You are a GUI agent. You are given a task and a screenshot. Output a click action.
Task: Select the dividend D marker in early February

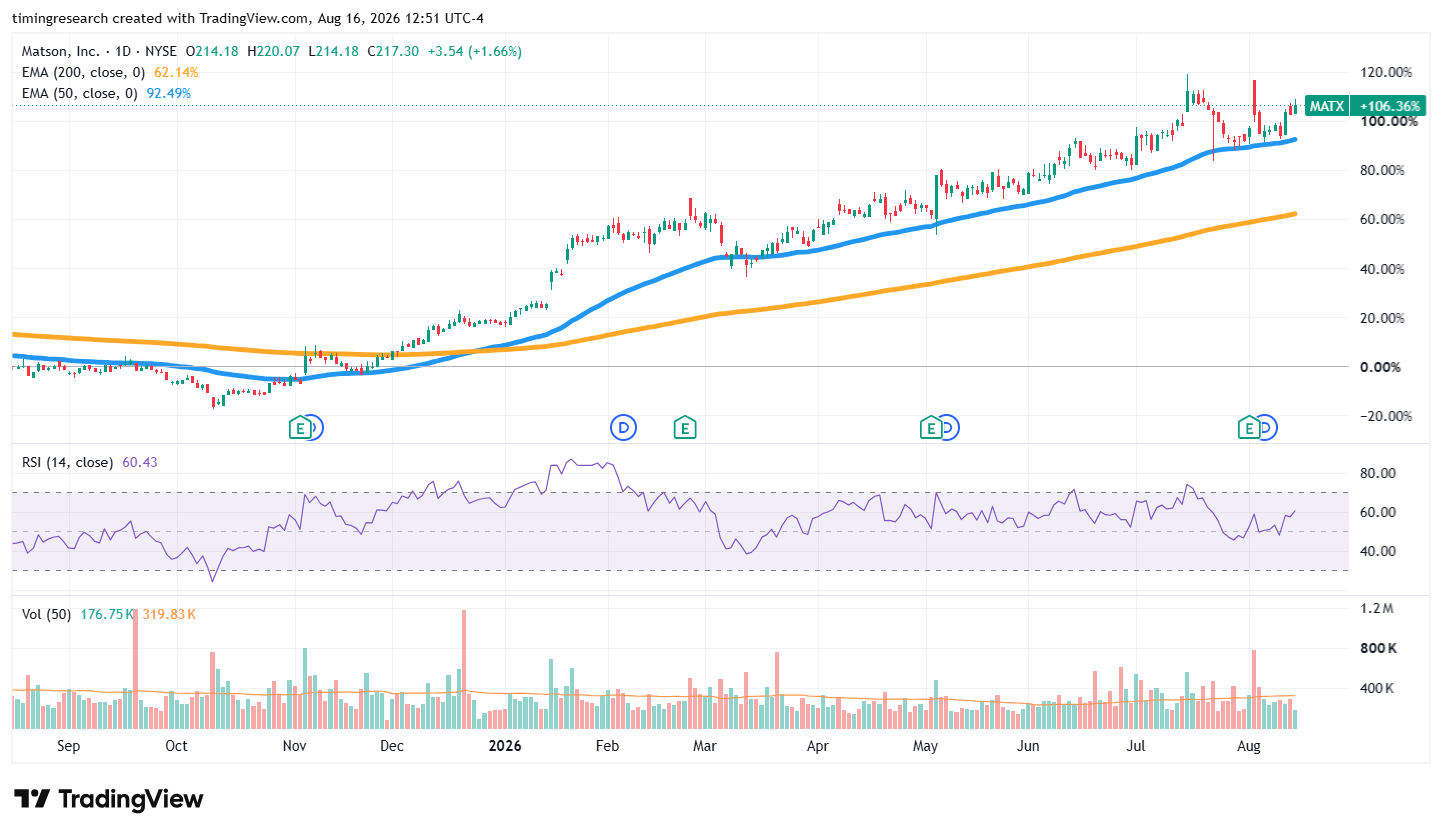(x=623, y=429)
